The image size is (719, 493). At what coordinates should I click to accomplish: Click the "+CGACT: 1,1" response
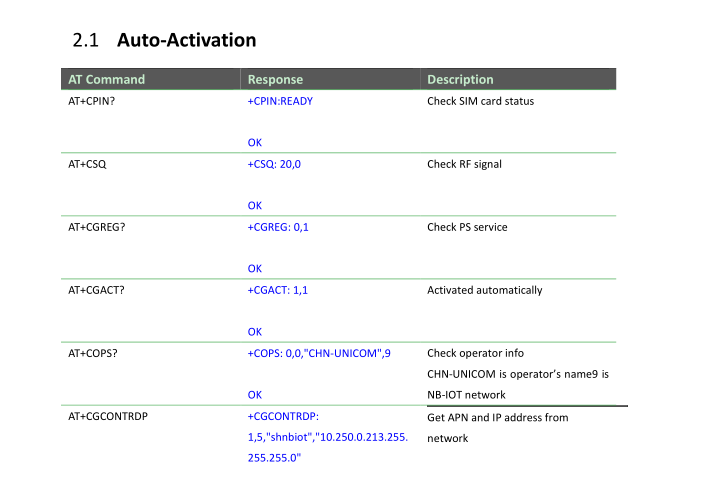[x=277, y=290]
